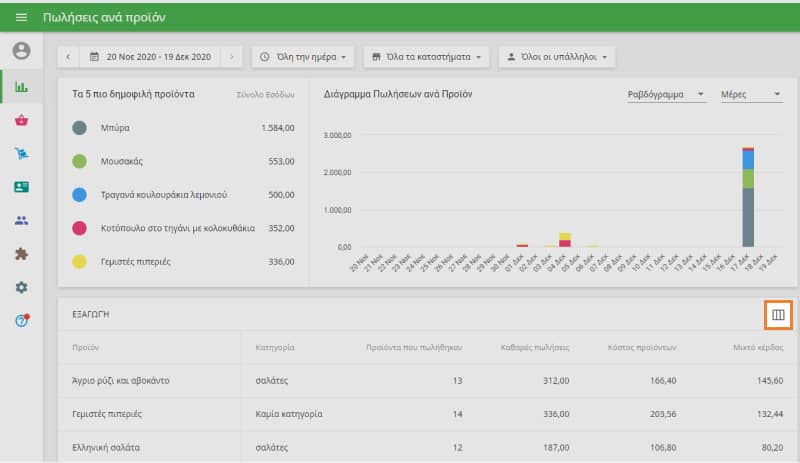The height and width of the screenshot is (463, 800).
Task: Click the grey Μπύρα color dot
Action: coord(80,128)
